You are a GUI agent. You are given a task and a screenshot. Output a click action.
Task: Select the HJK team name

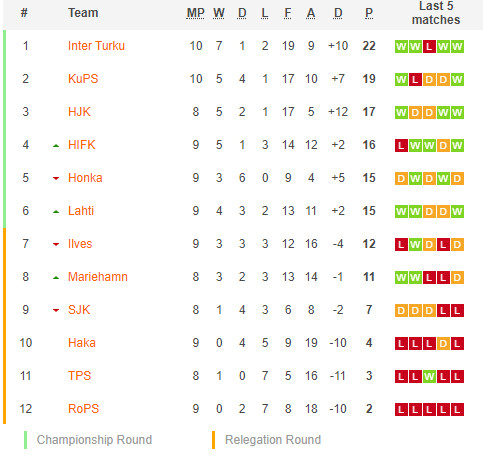tap(79, 112)
